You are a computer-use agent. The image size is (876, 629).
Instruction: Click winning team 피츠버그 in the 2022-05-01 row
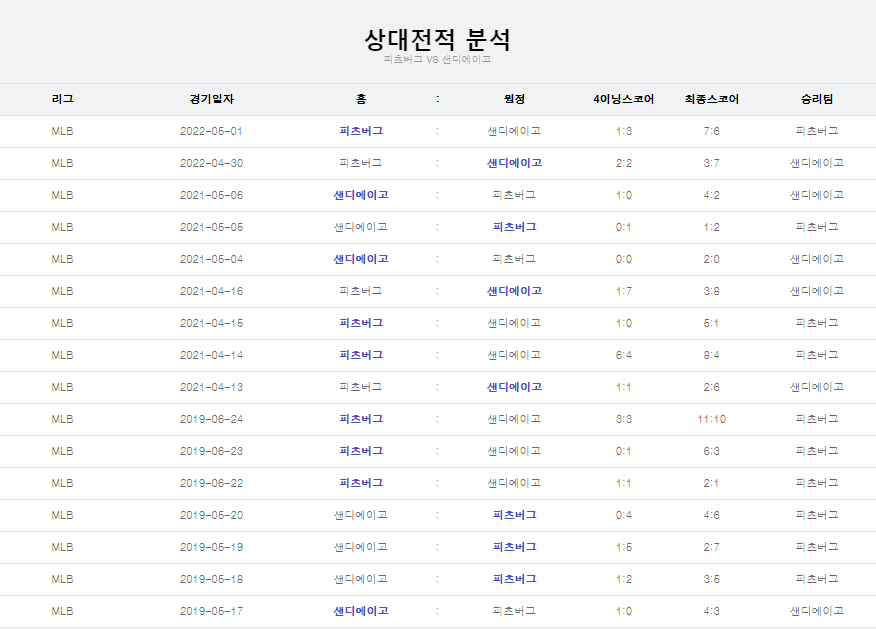coord(817,131)
